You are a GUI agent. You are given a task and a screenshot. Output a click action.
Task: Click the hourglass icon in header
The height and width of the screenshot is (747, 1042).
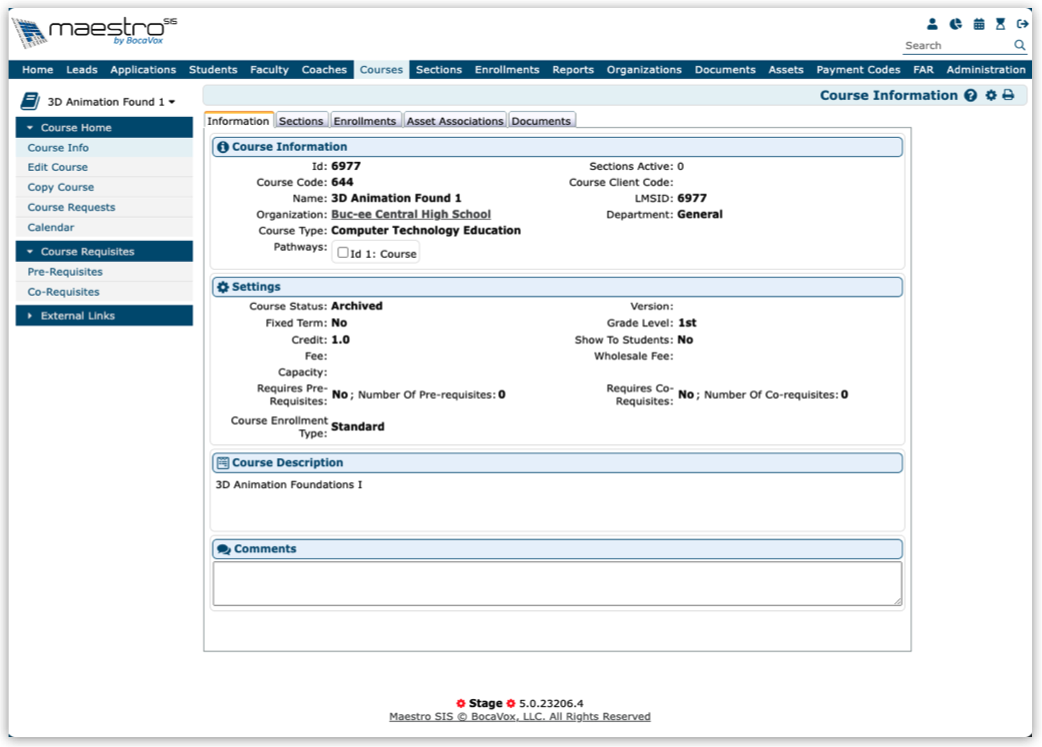point(1000,24)
